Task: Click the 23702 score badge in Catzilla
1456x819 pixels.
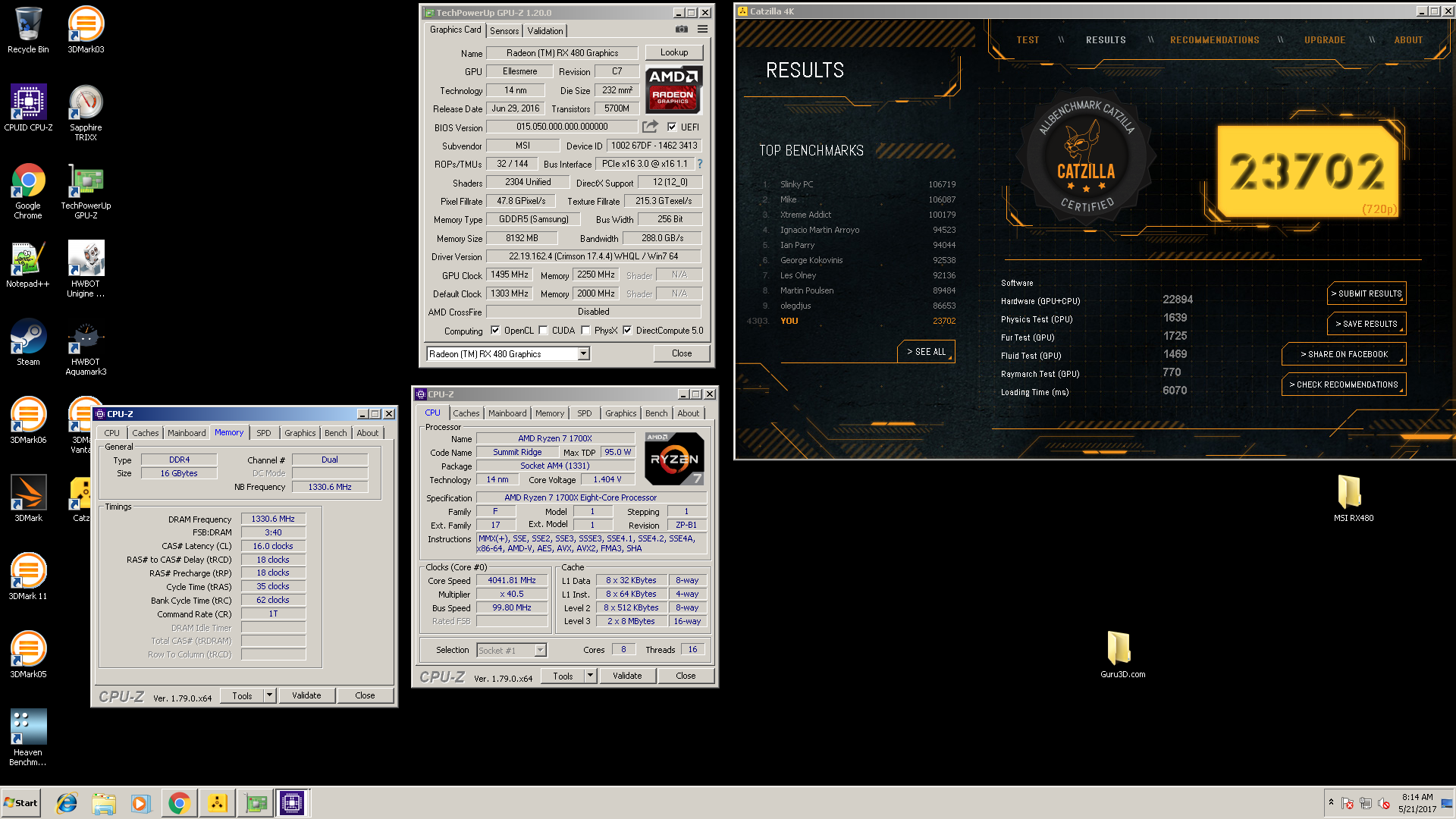Action: (x=1308, y=171)
